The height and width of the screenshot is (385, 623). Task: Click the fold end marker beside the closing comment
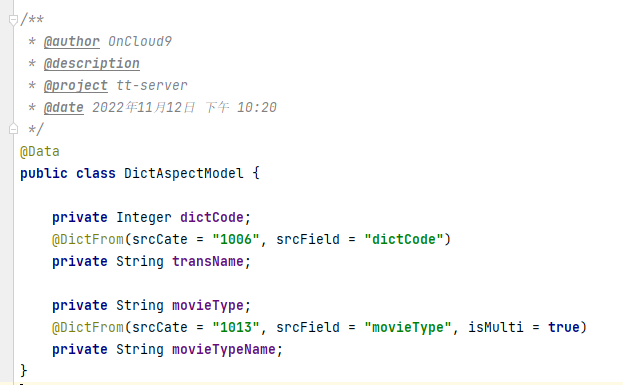coord(13,129)
